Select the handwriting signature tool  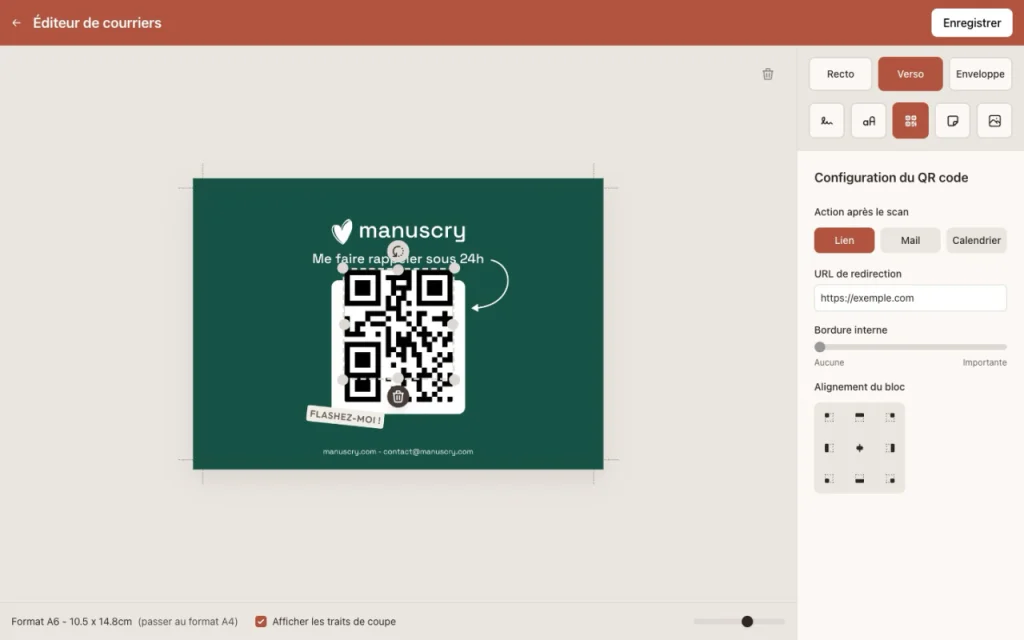[x=827, y=121]
